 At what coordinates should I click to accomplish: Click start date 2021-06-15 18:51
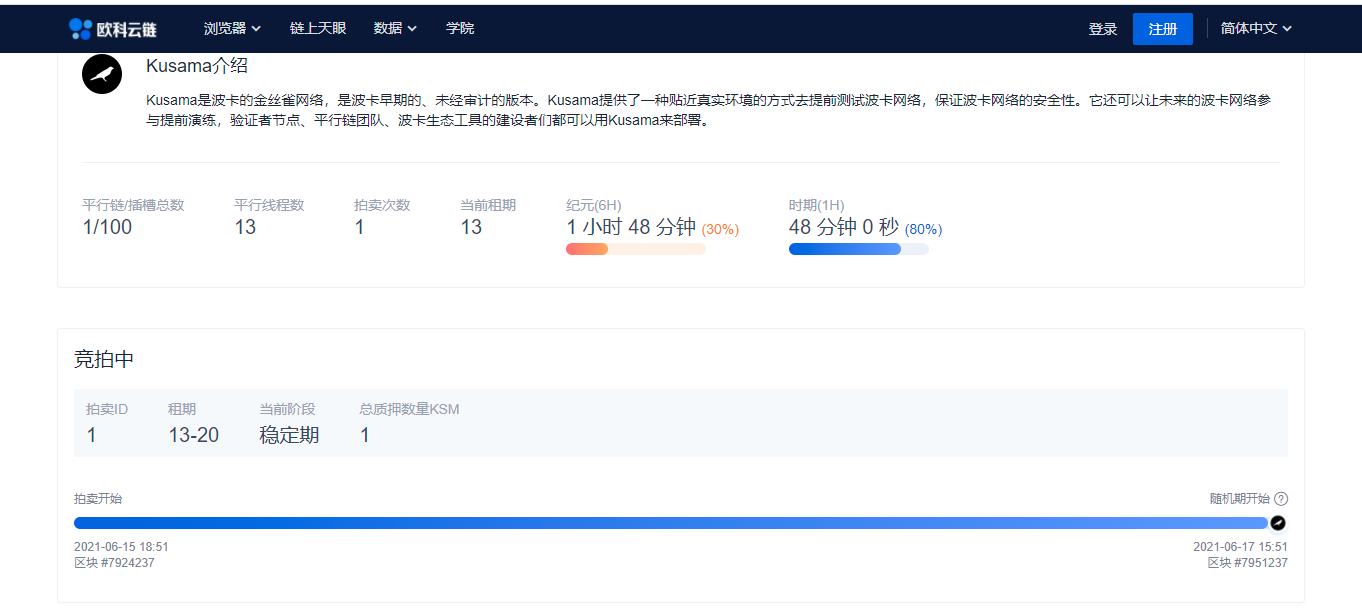coord(121,547)
